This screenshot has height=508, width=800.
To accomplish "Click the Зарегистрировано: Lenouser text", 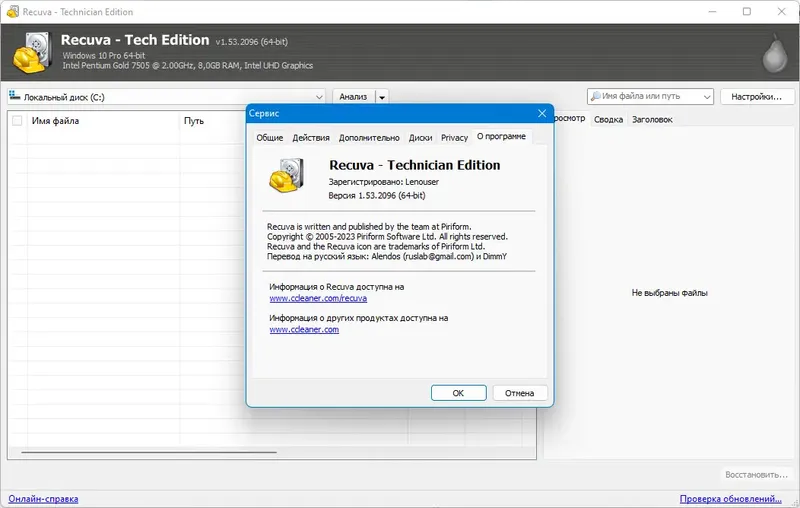I will click(384, 182).
